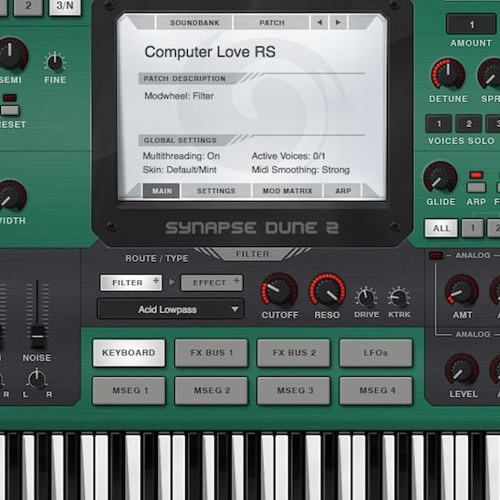Toggle the ARP switch
The width and height of the screenshot is (500, 500).
pyautogui.click(x=476, y=187)
